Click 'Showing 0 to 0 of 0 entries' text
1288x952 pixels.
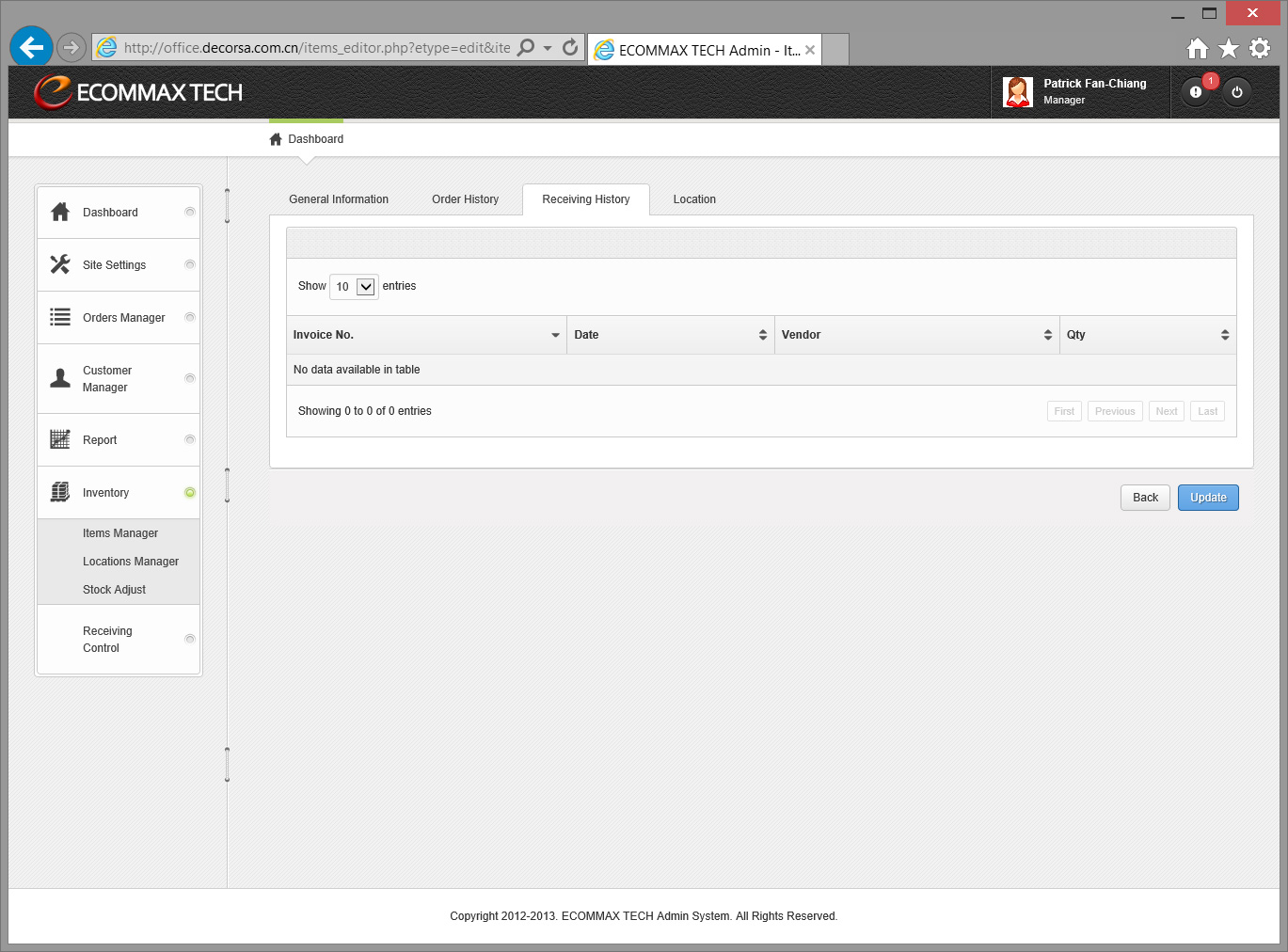click(x=365, y=411)
